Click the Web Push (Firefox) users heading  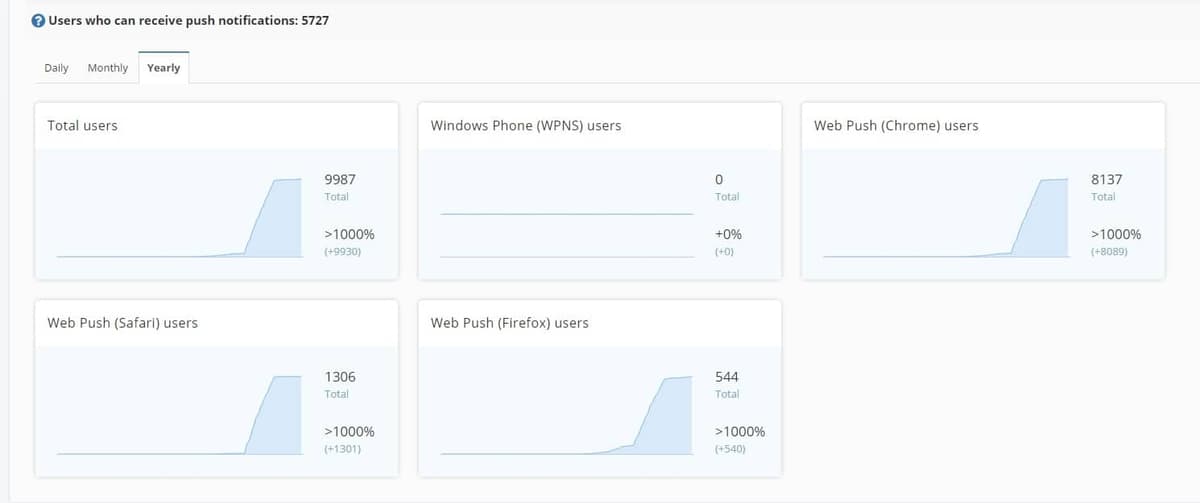pos(510,323)
